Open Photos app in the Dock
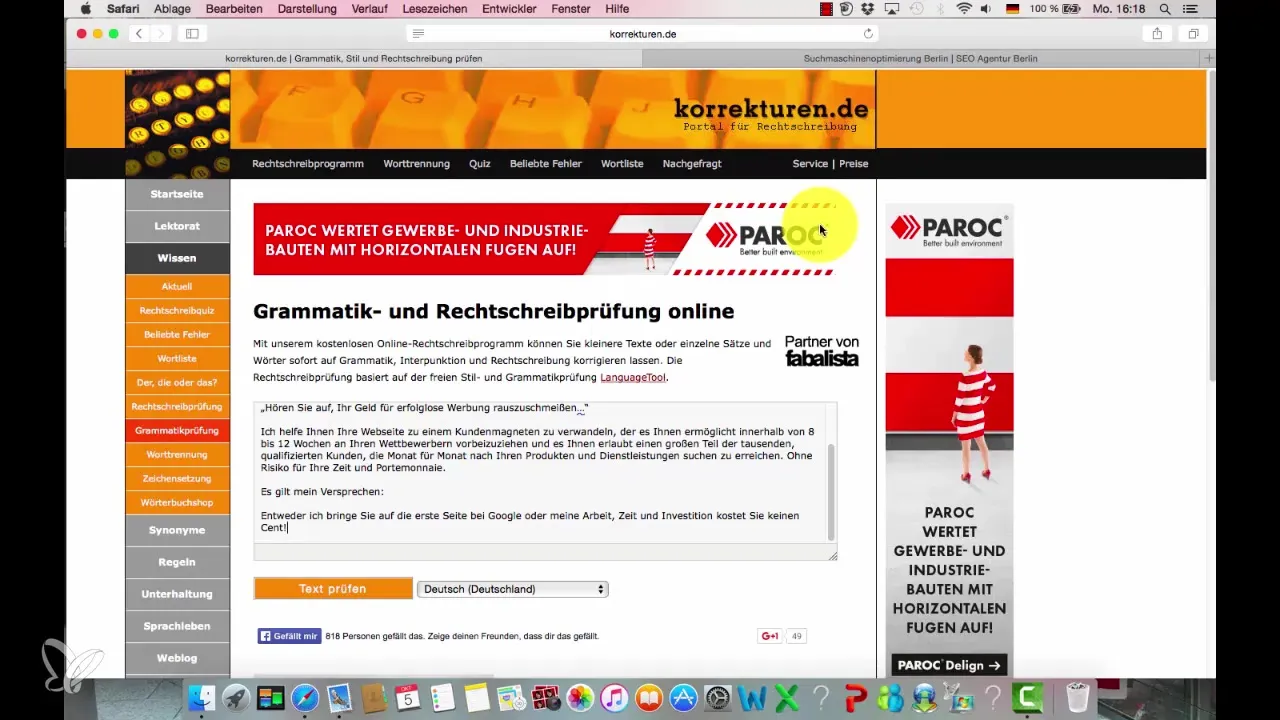The height and width of the screenshot is (720, 1280). coord(580,697)
